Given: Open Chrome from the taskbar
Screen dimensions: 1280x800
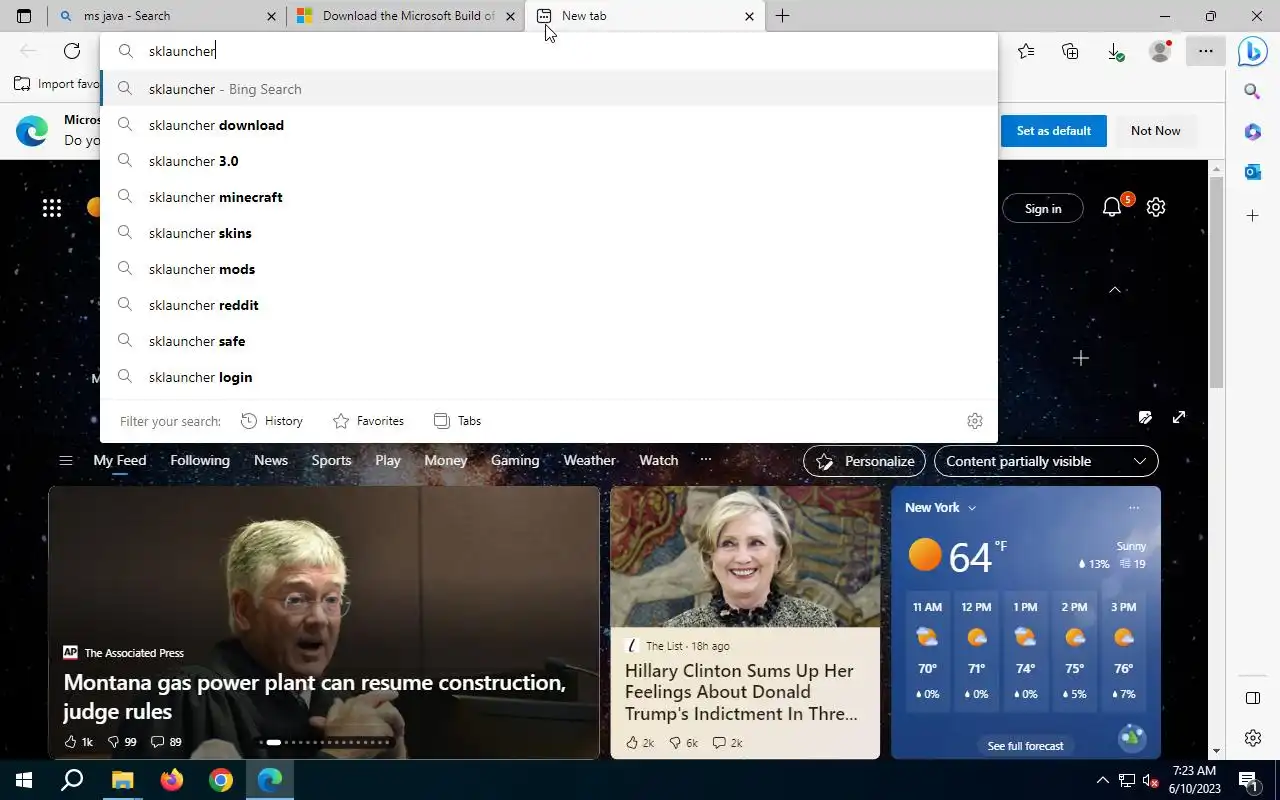Looking at the screenshot, I should click(221, 780).
